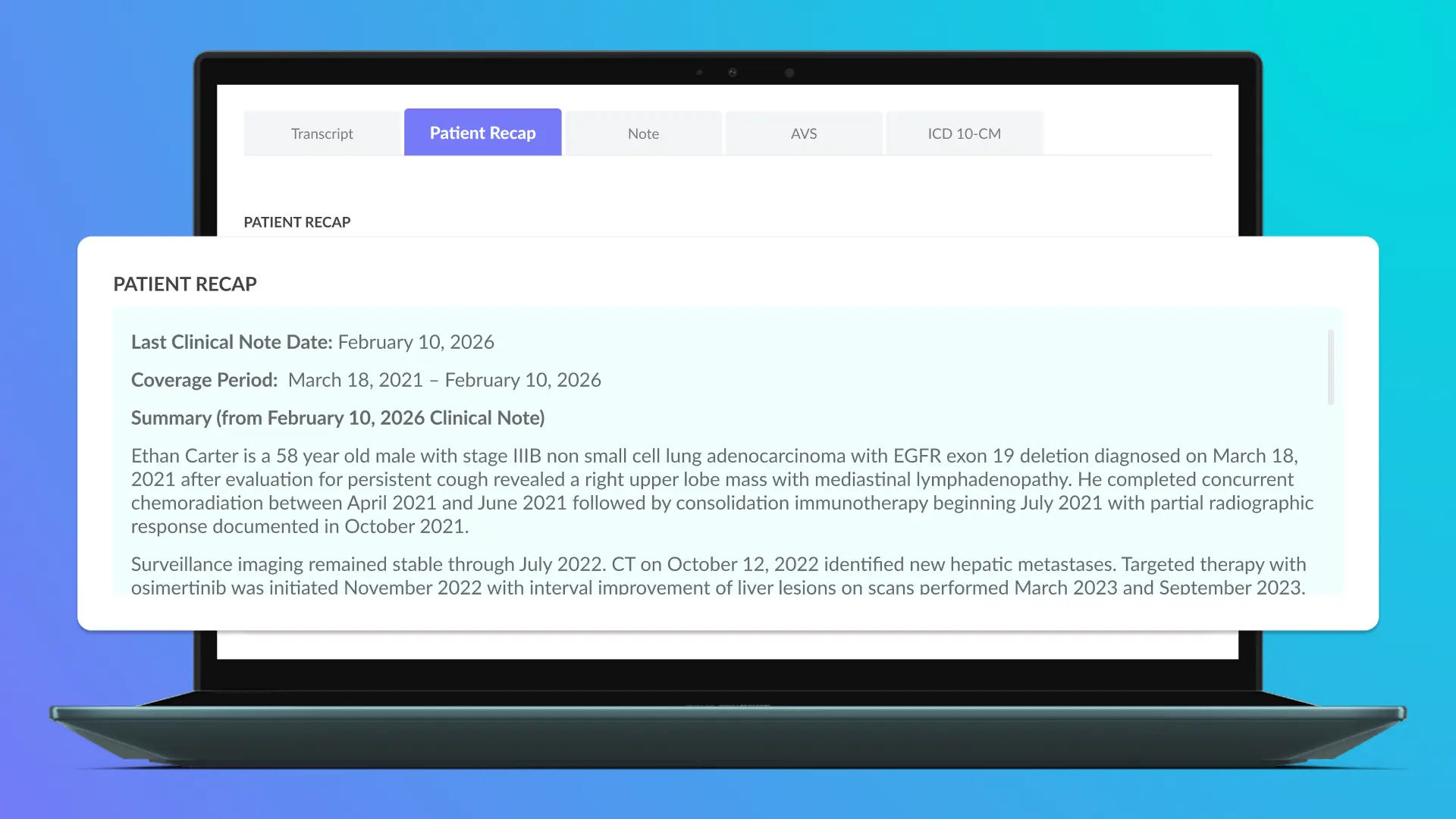Select the Last Clinical Note Date field
Viewport: 1456px width, 819px height.
tap(231, 341)
